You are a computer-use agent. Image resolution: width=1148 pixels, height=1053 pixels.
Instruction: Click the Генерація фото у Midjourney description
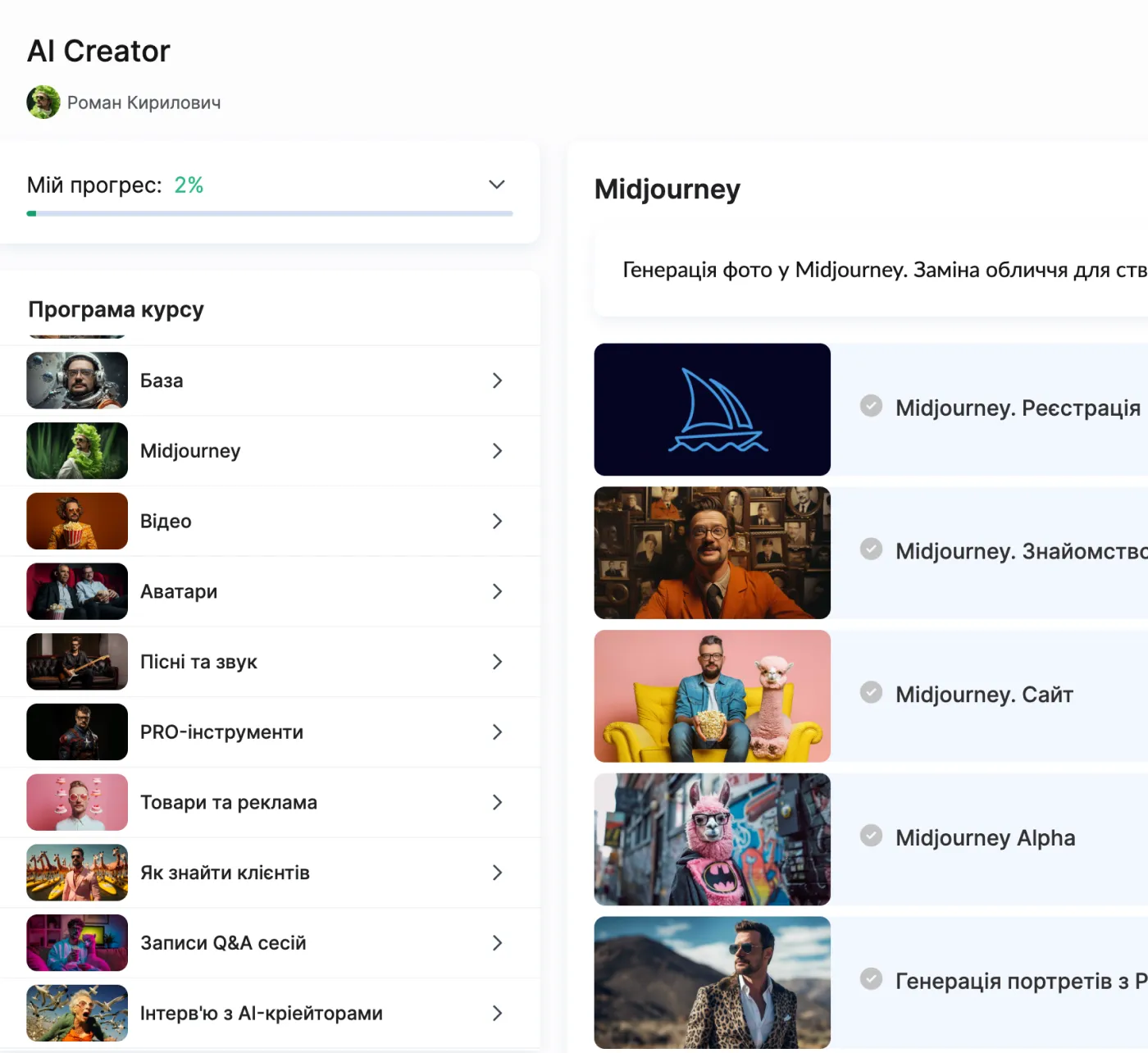(885, 270)
